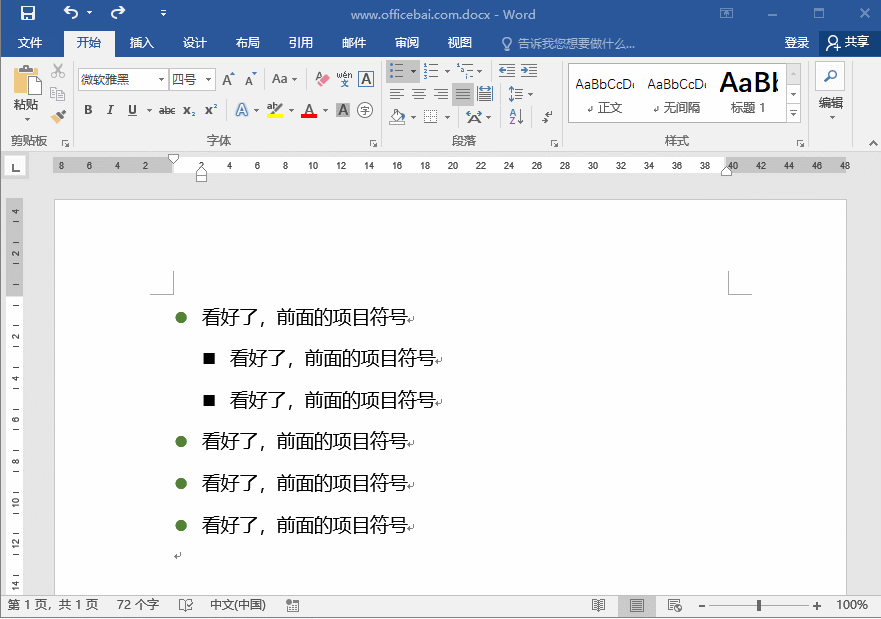Sort paragraphs with A-Z sort icon
The width and height of the screenshot is (881, 619).
click(x=516, y=117)
